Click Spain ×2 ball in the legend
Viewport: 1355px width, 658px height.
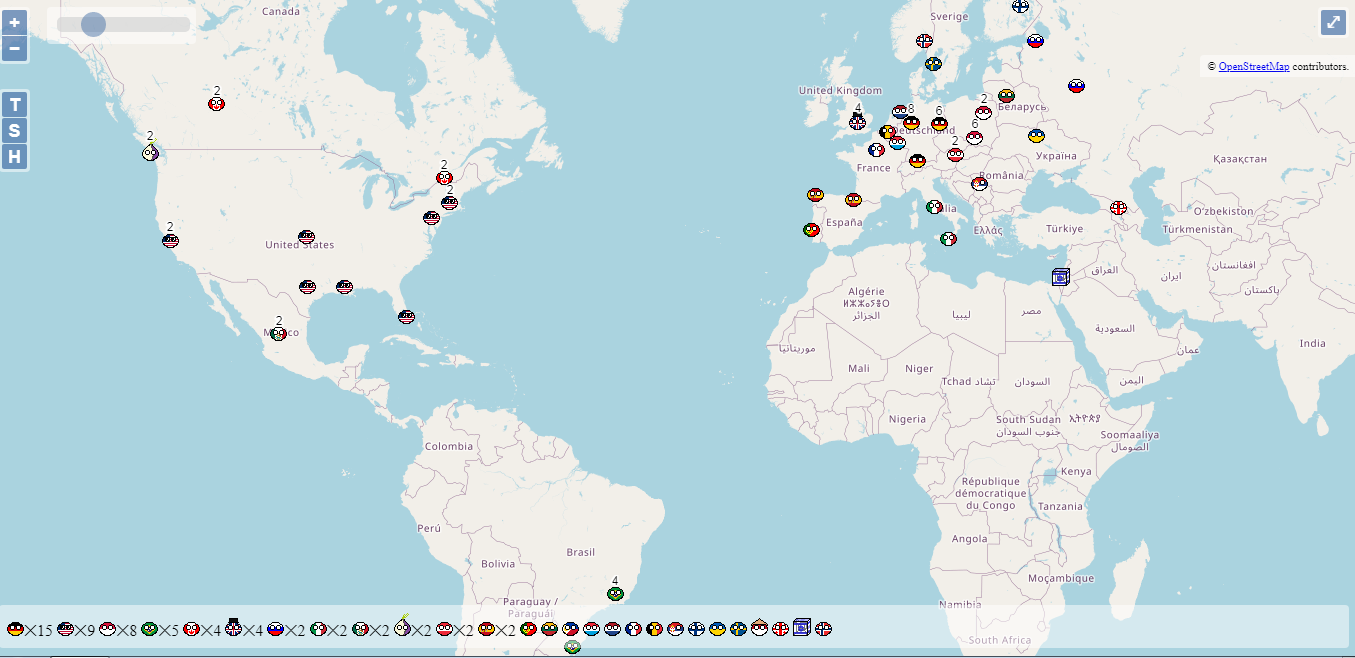pyautogui.click(x=486, y=629)
